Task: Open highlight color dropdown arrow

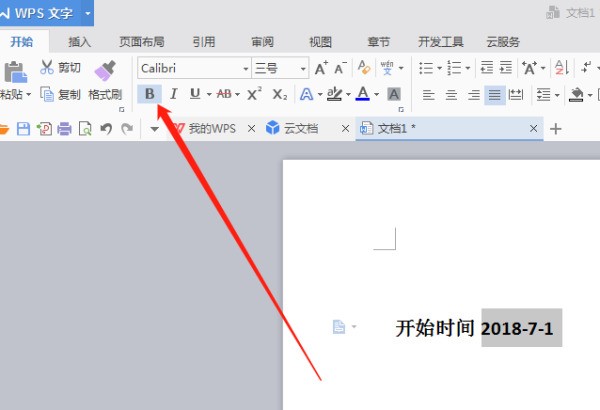Action: 348,94
